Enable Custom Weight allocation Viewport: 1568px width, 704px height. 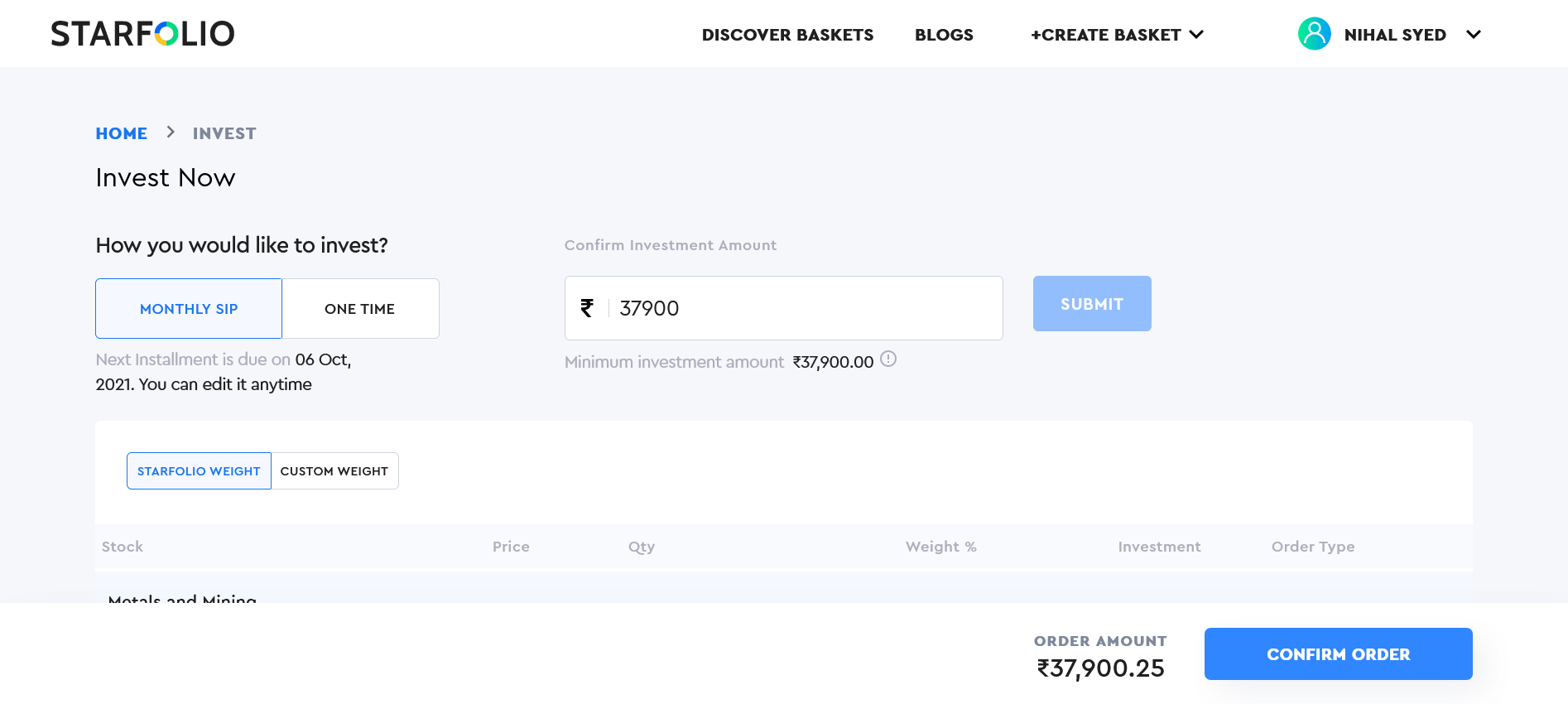coord(334,470)
